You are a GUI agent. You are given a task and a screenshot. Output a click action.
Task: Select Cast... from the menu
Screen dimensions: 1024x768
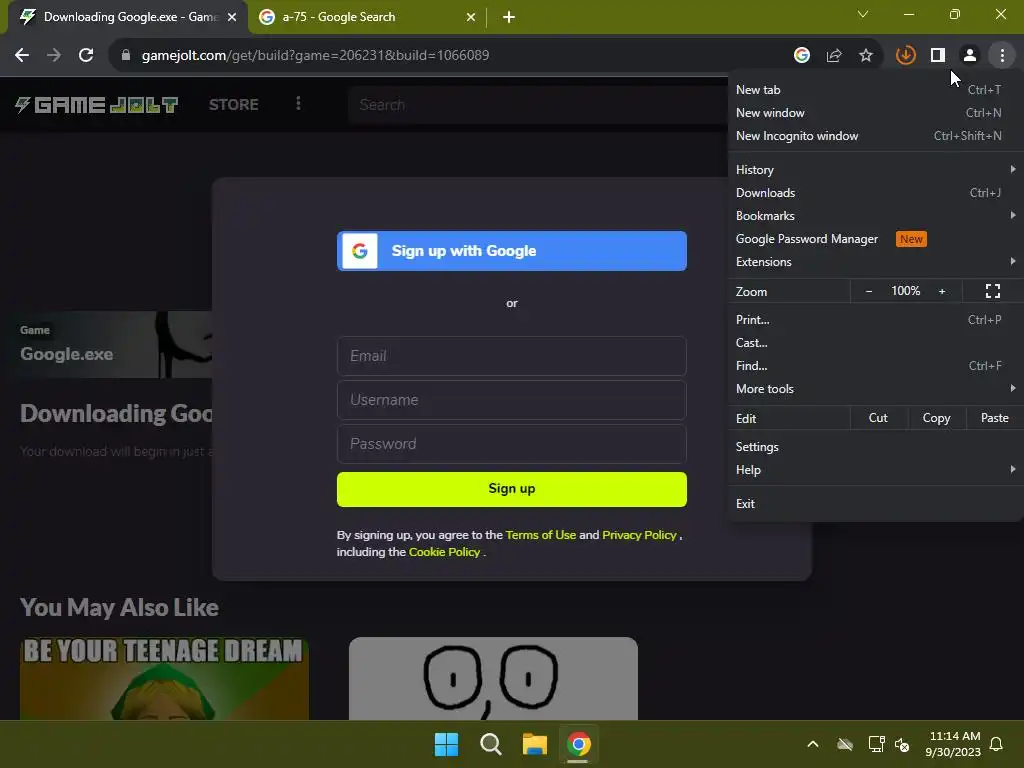pos(875,342)
